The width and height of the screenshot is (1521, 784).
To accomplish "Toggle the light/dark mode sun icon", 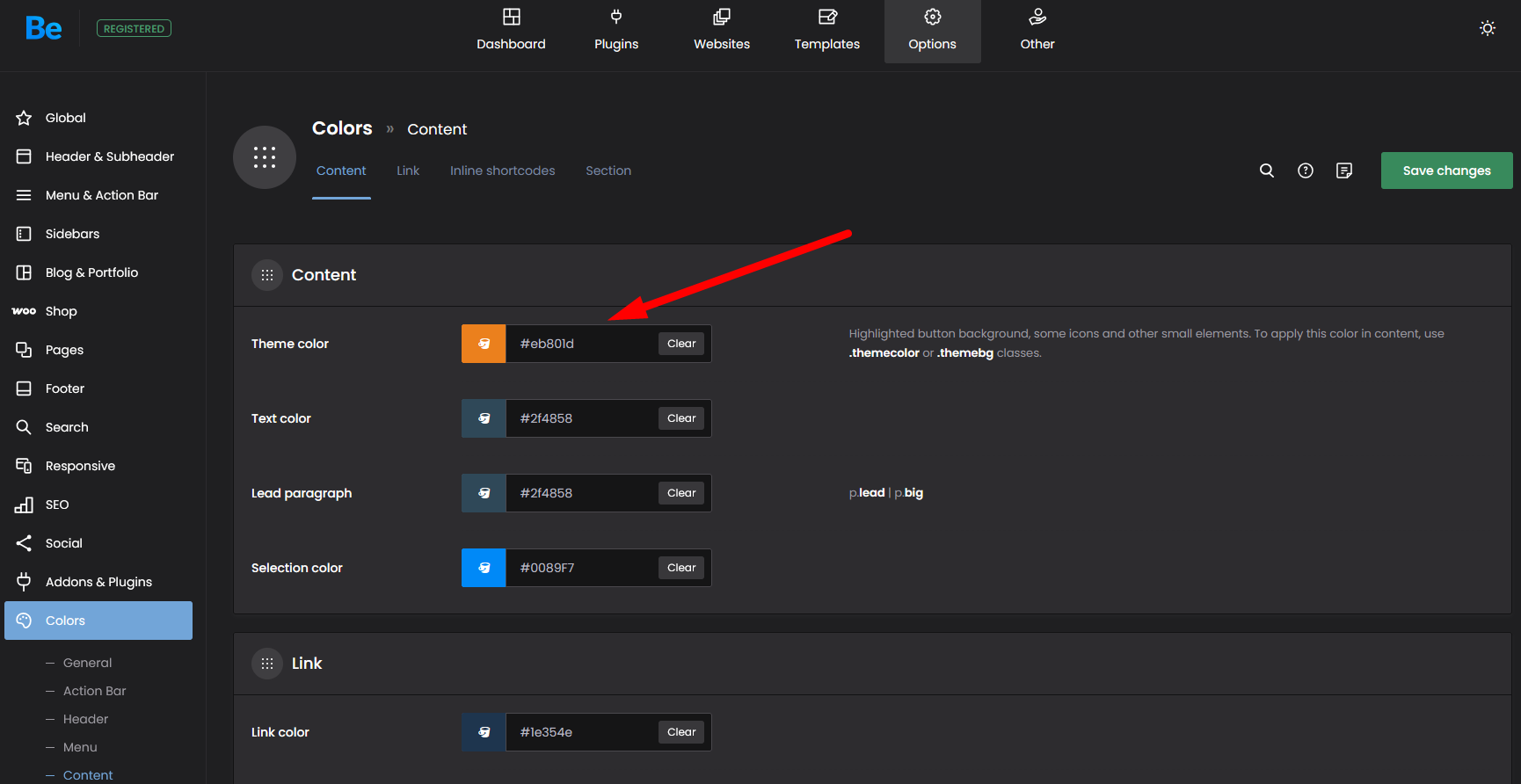I will (x=1487, y=28).
